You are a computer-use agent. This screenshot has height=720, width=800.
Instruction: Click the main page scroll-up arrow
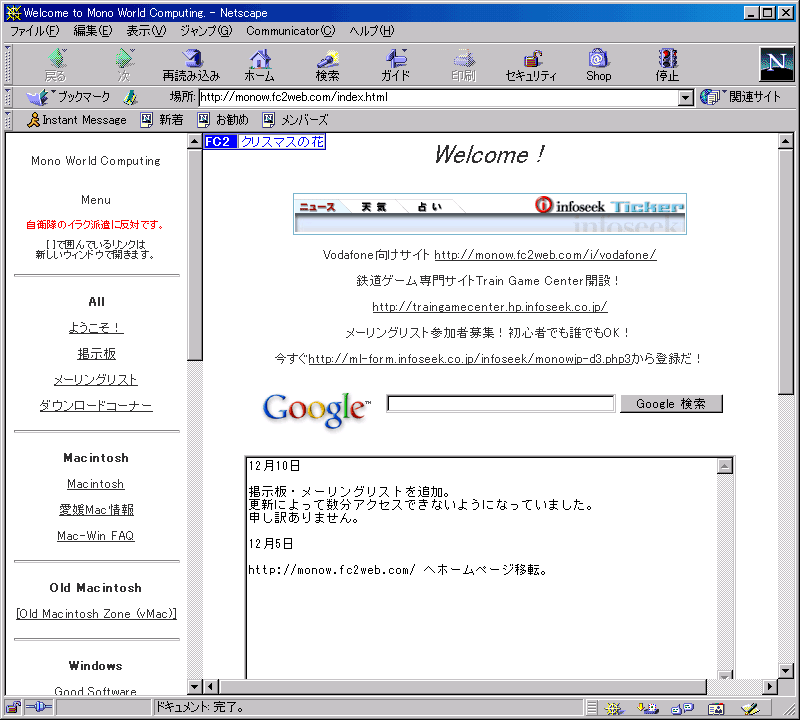[x=786, y=141]
